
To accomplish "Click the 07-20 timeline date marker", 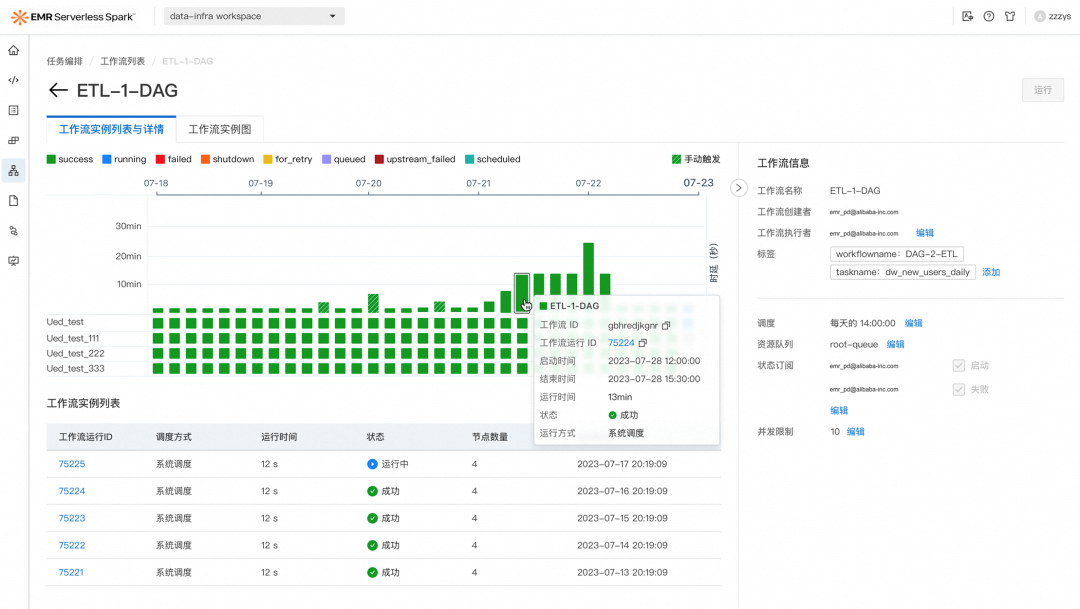I will coord(368,183).
